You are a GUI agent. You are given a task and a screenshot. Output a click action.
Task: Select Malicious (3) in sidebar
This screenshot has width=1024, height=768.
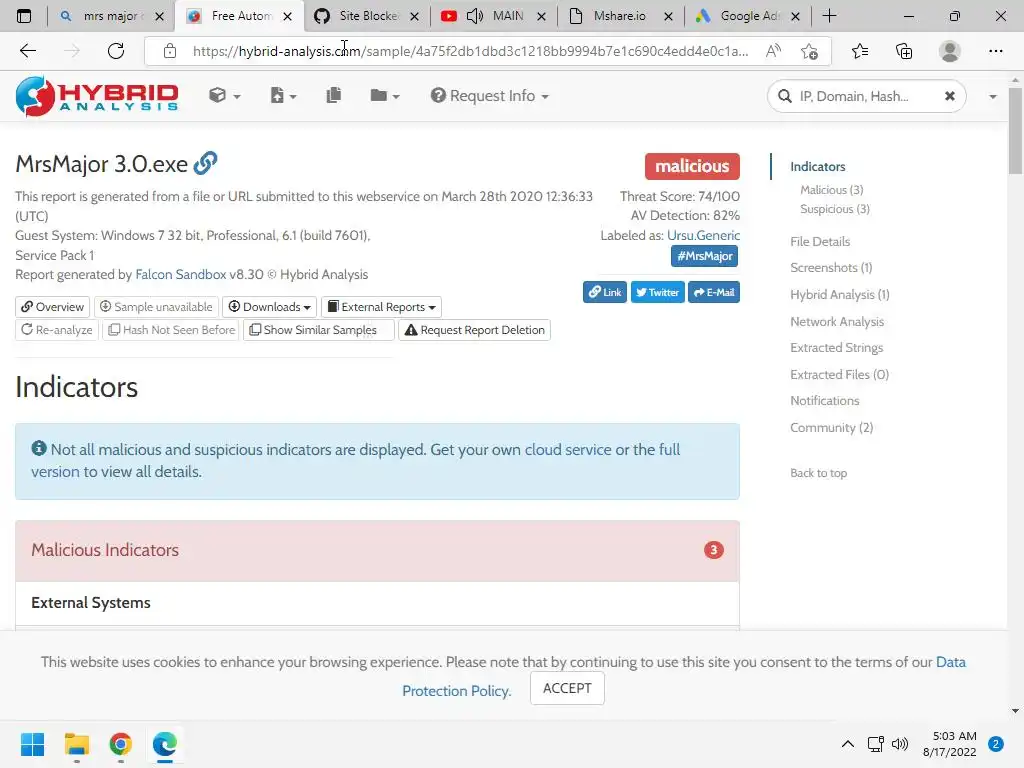click(831, 190)
